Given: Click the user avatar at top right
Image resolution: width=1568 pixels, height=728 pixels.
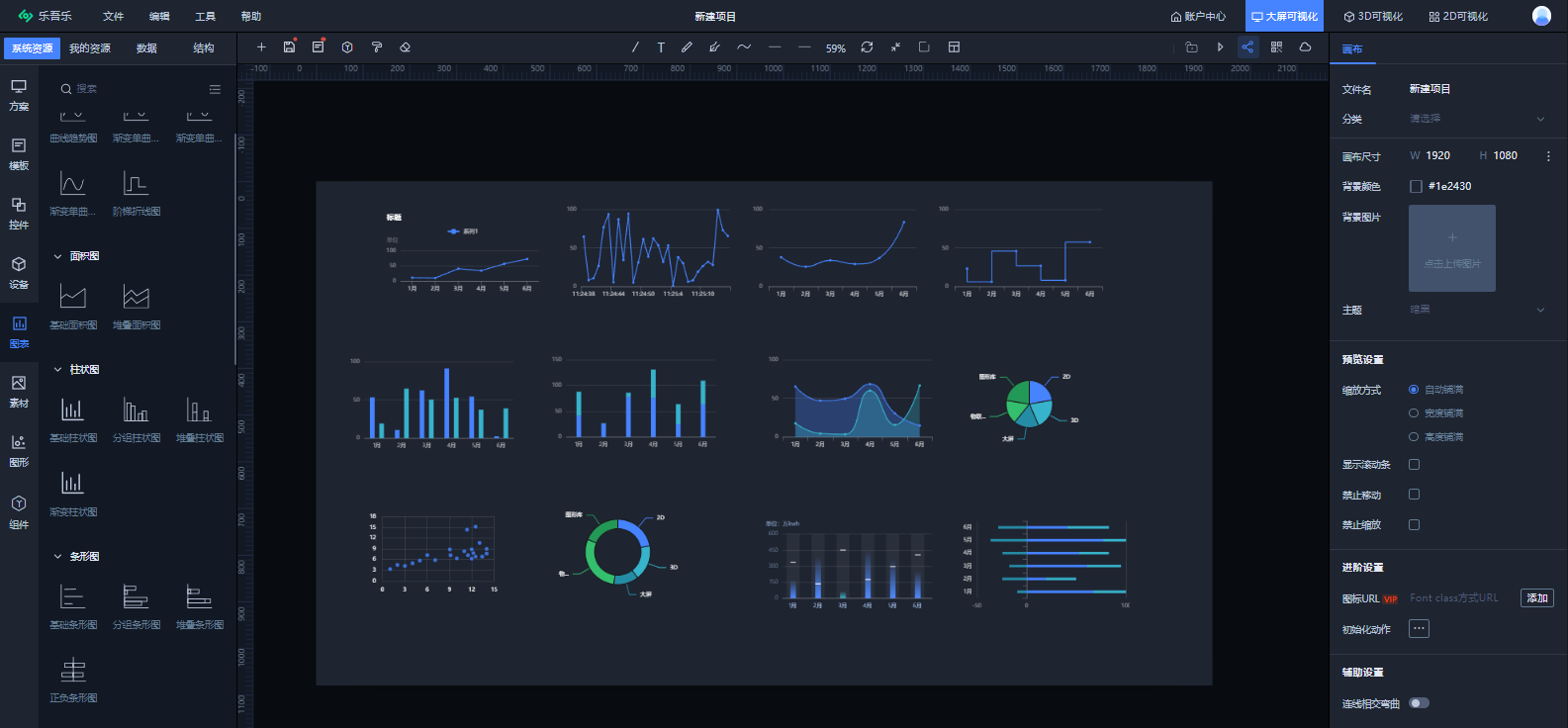Looking at the screenshot, I should [1541, 16].
